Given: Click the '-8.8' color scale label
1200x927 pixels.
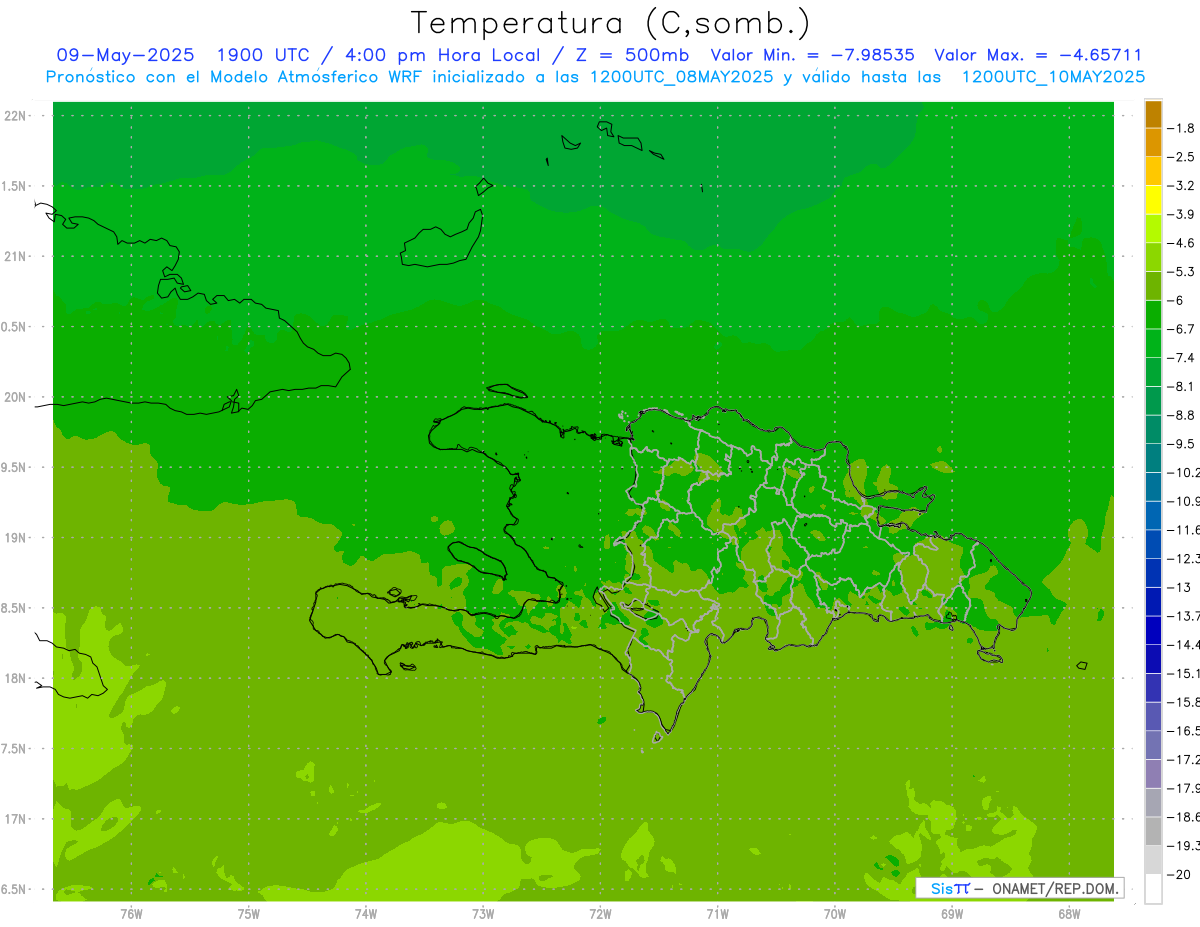Looking at the screenshot, I should (1181, 415).
